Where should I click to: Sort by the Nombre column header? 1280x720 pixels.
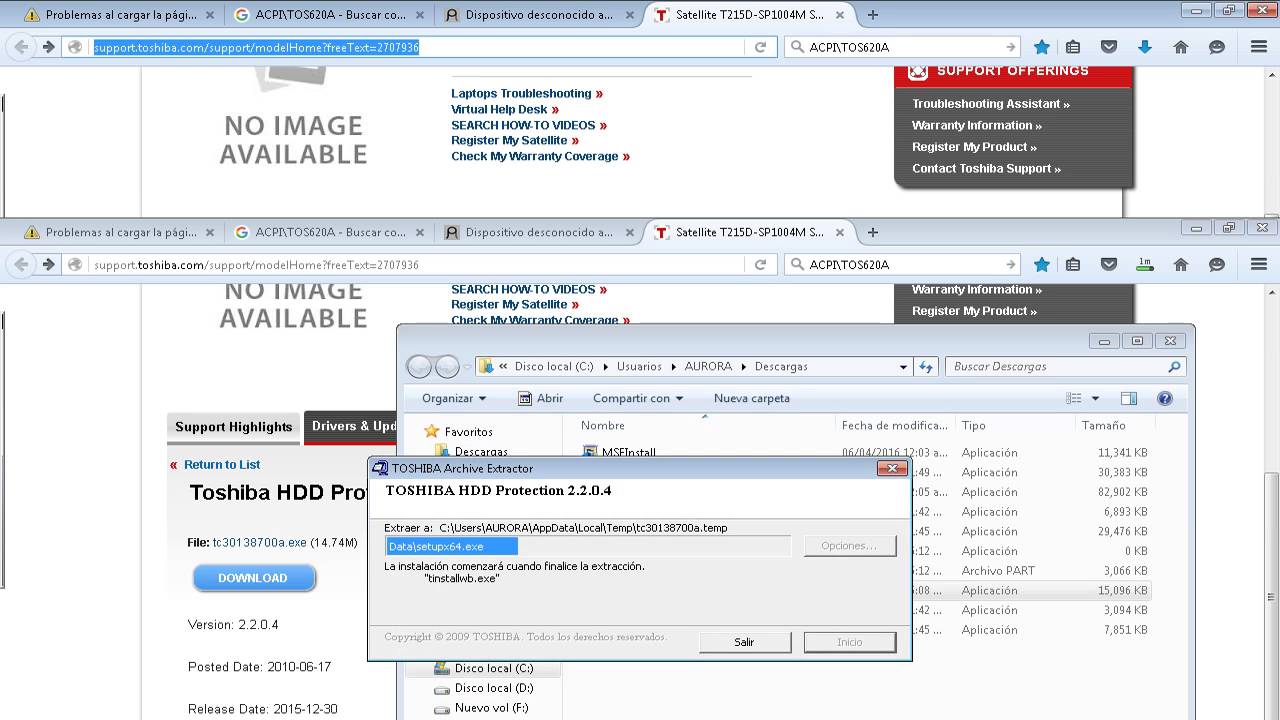tap(603, 425)
